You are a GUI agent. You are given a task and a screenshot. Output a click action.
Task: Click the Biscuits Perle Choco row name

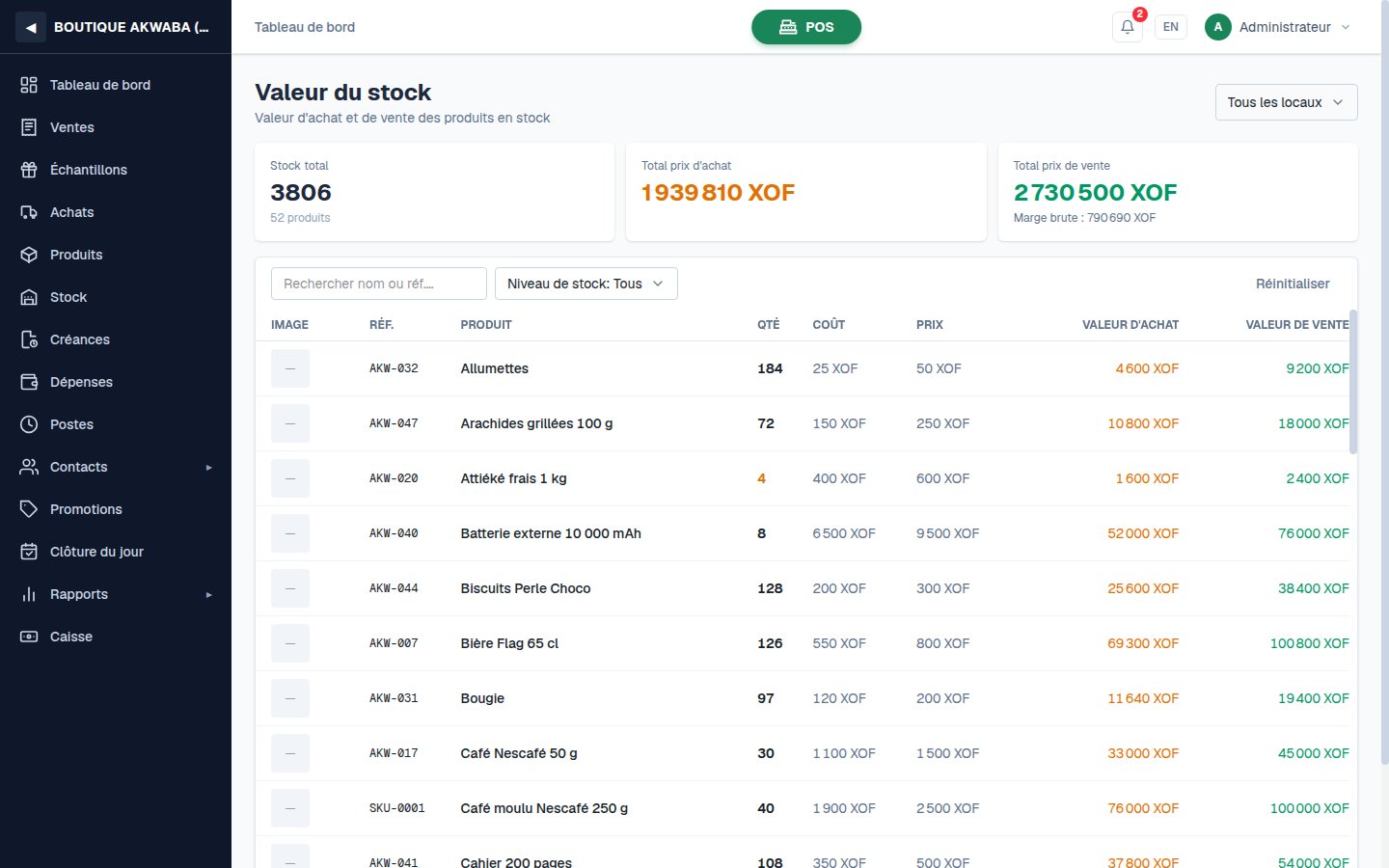[526, 588]
